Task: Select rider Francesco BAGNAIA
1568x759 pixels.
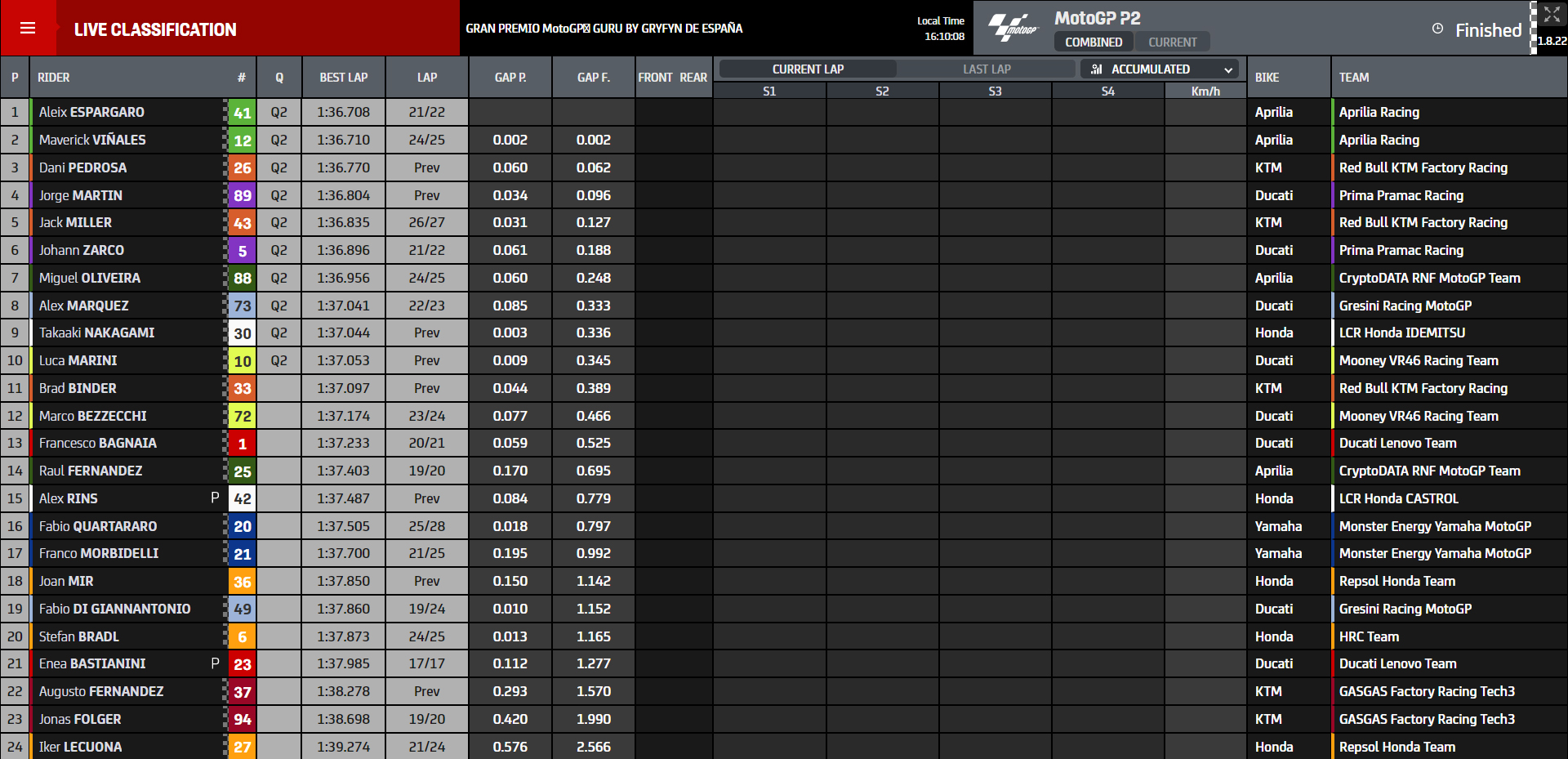Action: coord(98,443)
